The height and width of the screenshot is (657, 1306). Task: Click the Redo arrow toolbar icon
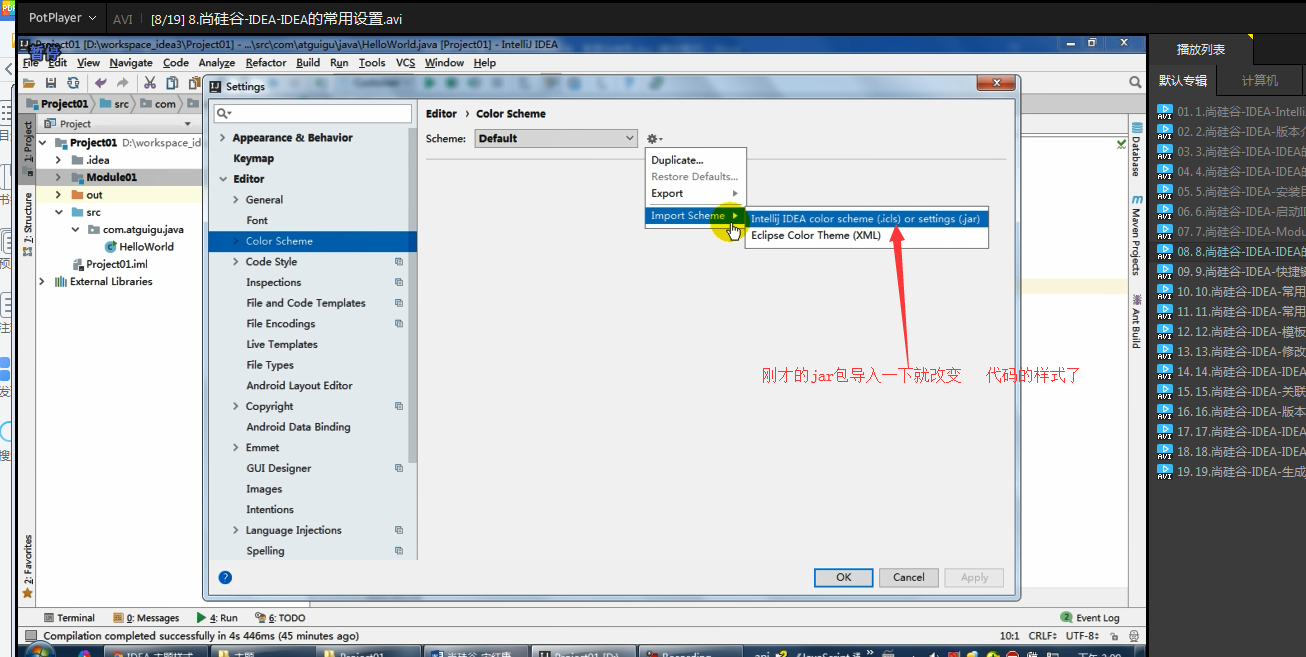(122, 83)
